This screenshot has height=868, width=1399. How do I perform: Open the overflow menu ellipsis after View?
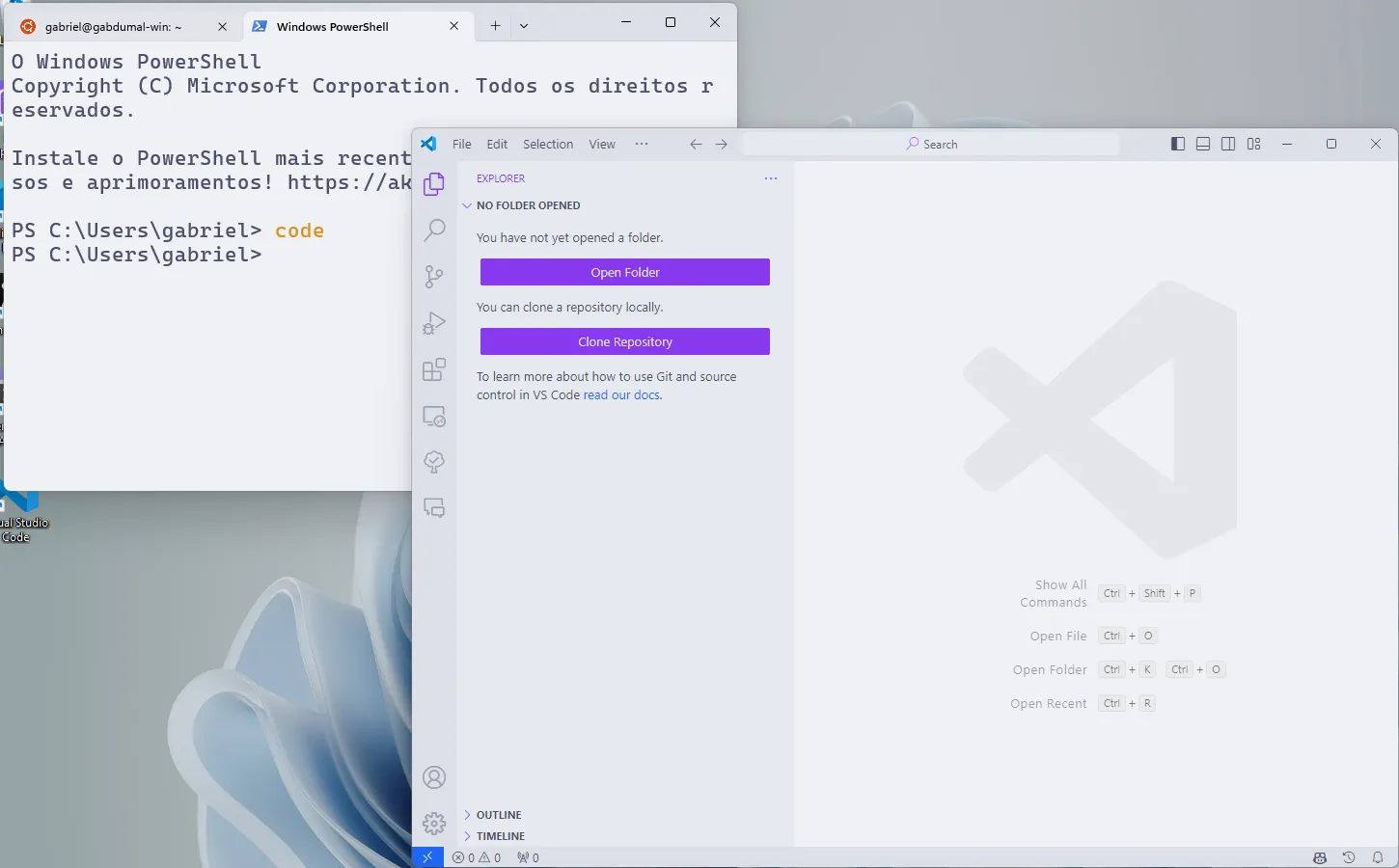(642, 144)
